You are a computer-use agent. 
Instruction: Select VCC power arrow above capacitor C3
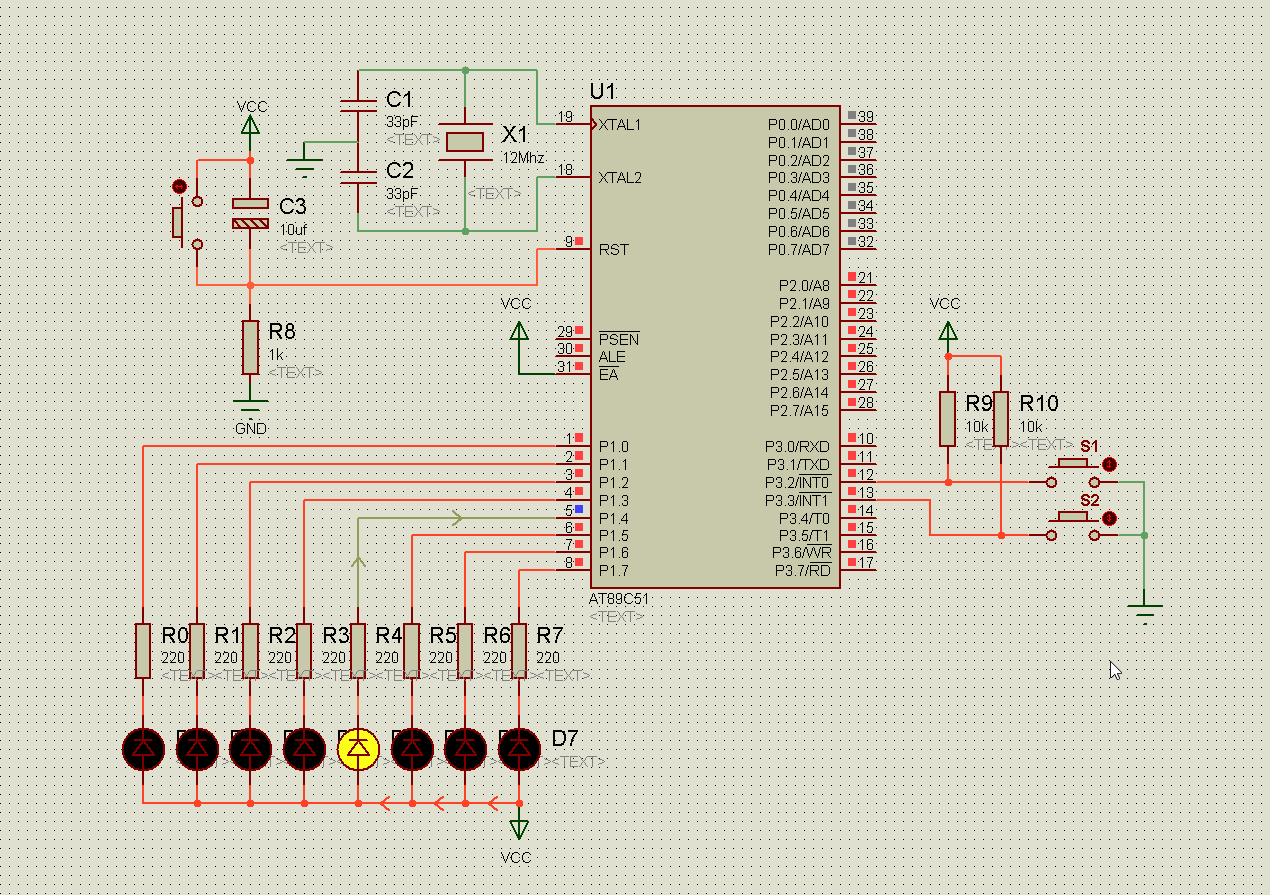click(x=250, y=124)
